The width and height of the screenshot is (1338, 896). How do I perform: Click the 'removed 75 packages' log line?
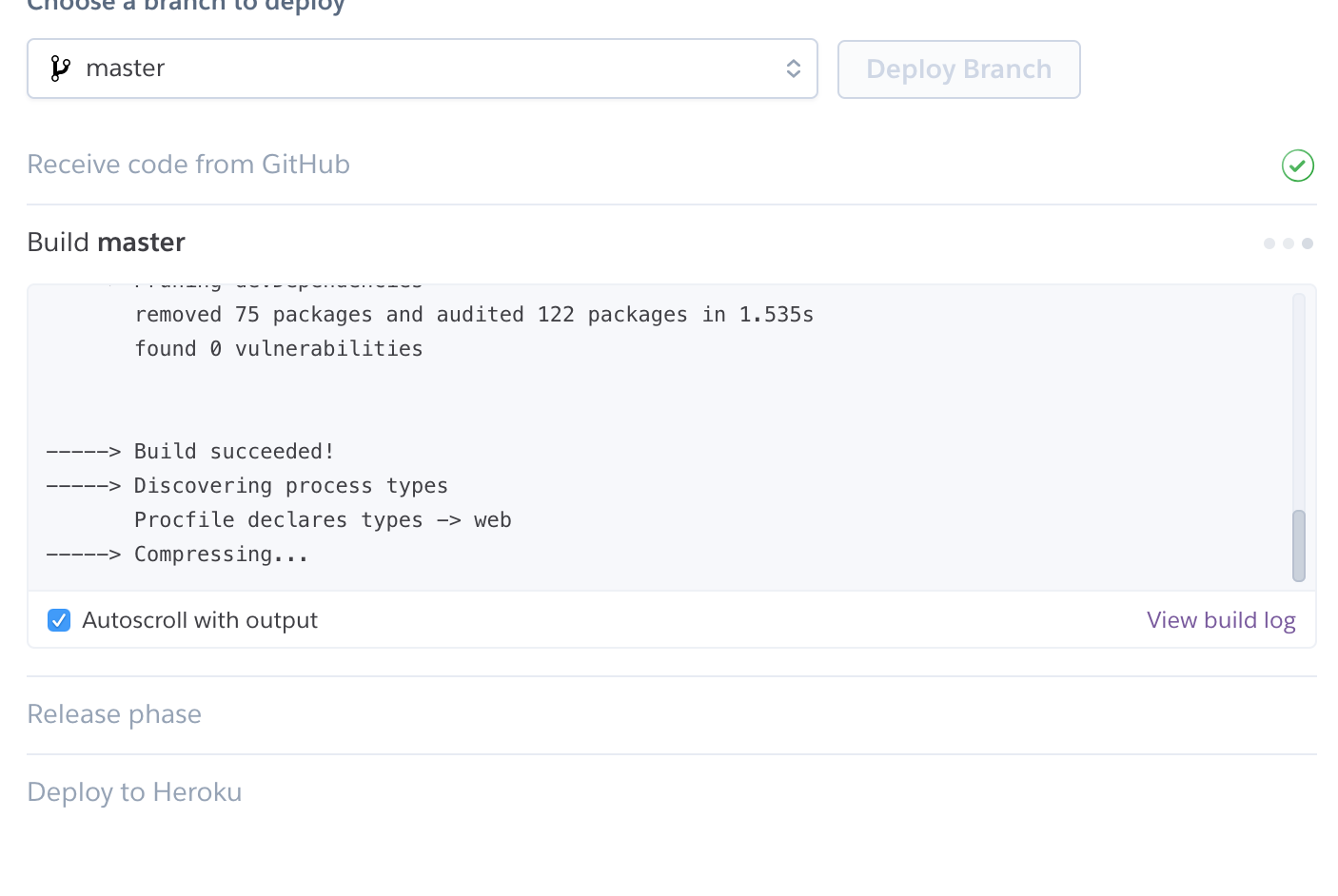point(474,315)
